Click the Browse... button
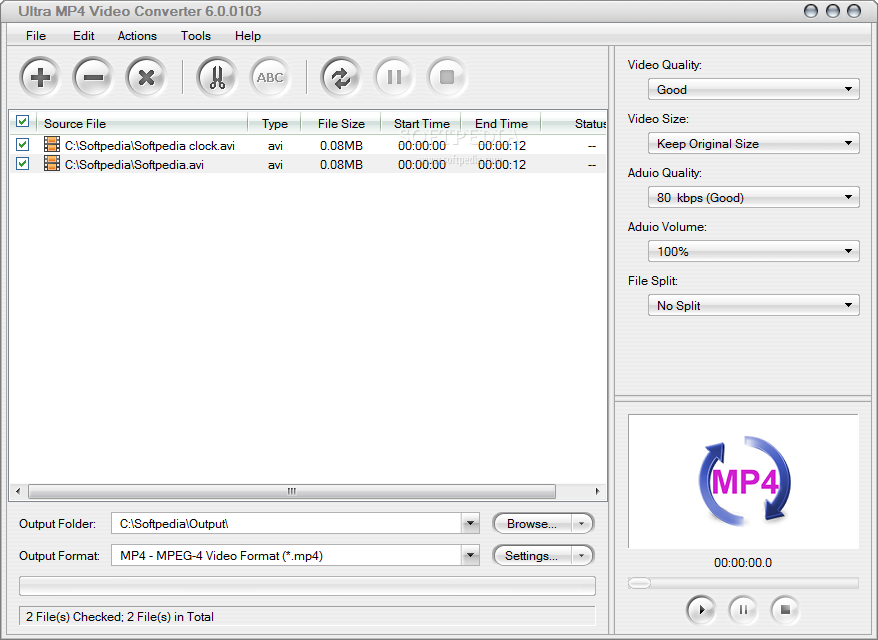 point(532,524)
